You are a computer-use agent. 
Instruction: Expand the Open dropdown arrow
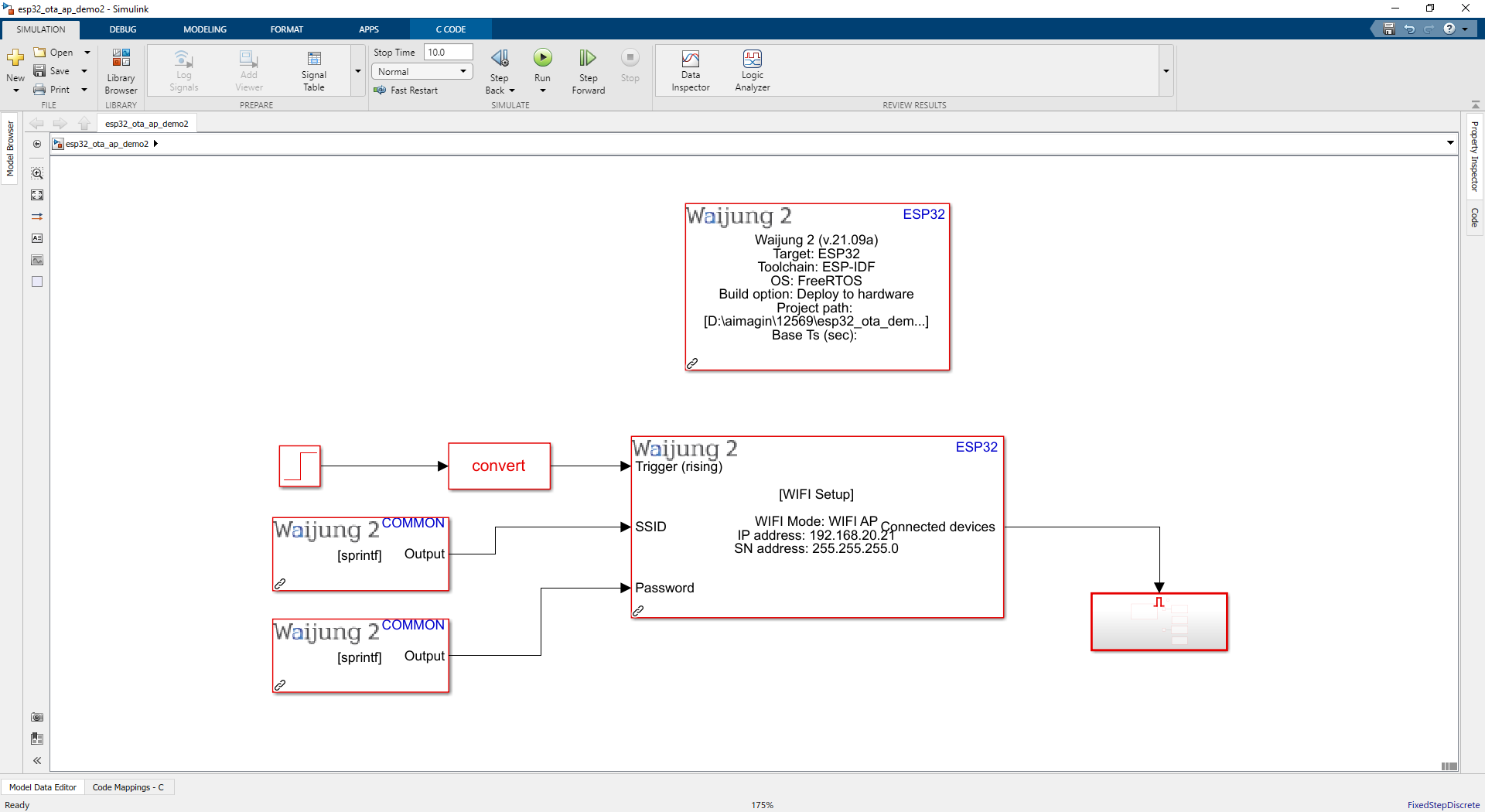click(x=87, y=53)
